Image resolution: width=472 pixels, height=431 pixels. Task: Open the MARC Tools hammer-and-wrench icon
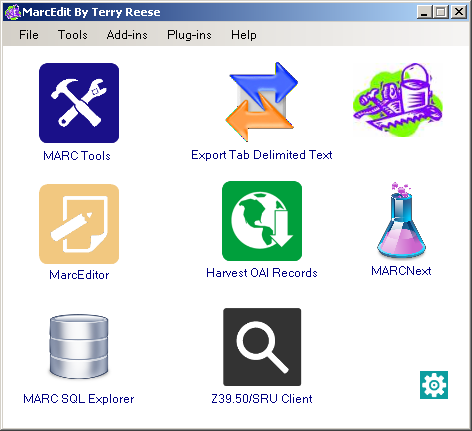click(x=79, y=103)
